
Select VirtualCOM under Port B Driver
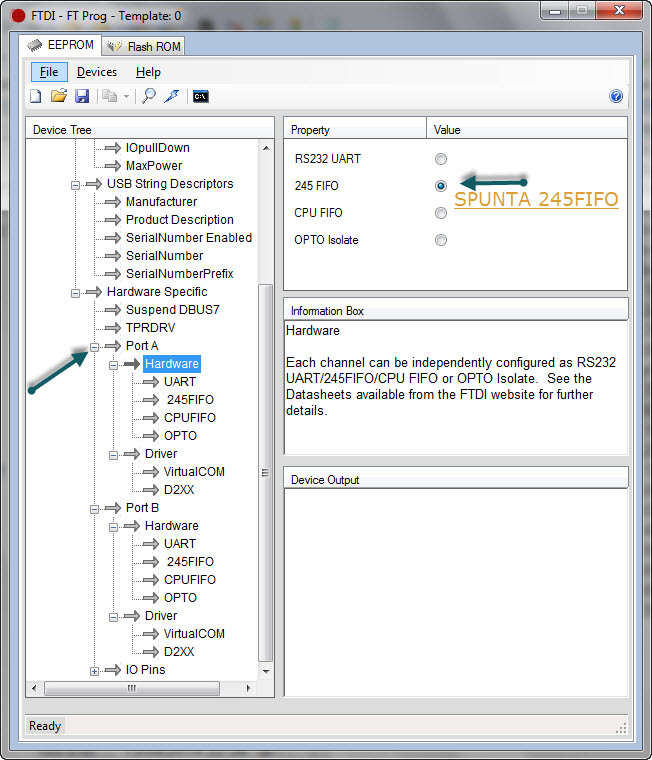(194, 633)
